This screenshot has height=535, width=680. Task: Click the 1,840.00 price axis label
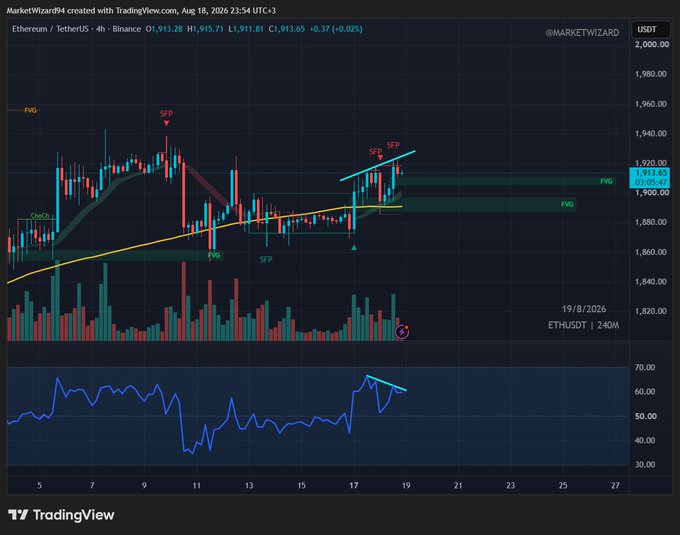pyautogui.click(x=651, y=282)
